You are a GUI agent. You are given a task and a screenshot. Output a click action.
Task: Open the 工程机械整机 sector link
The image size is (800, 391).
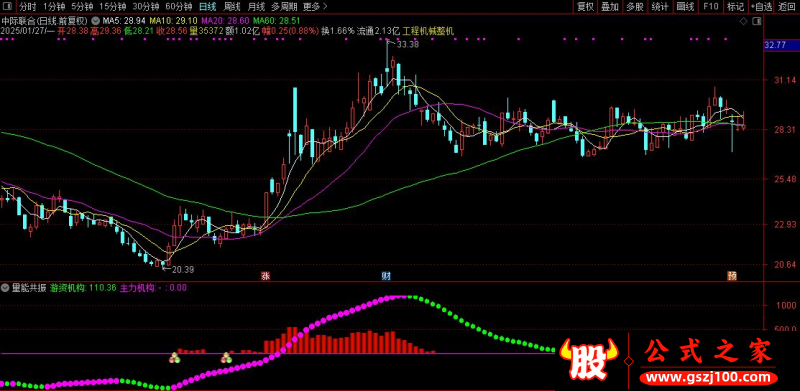coord(428,31)
